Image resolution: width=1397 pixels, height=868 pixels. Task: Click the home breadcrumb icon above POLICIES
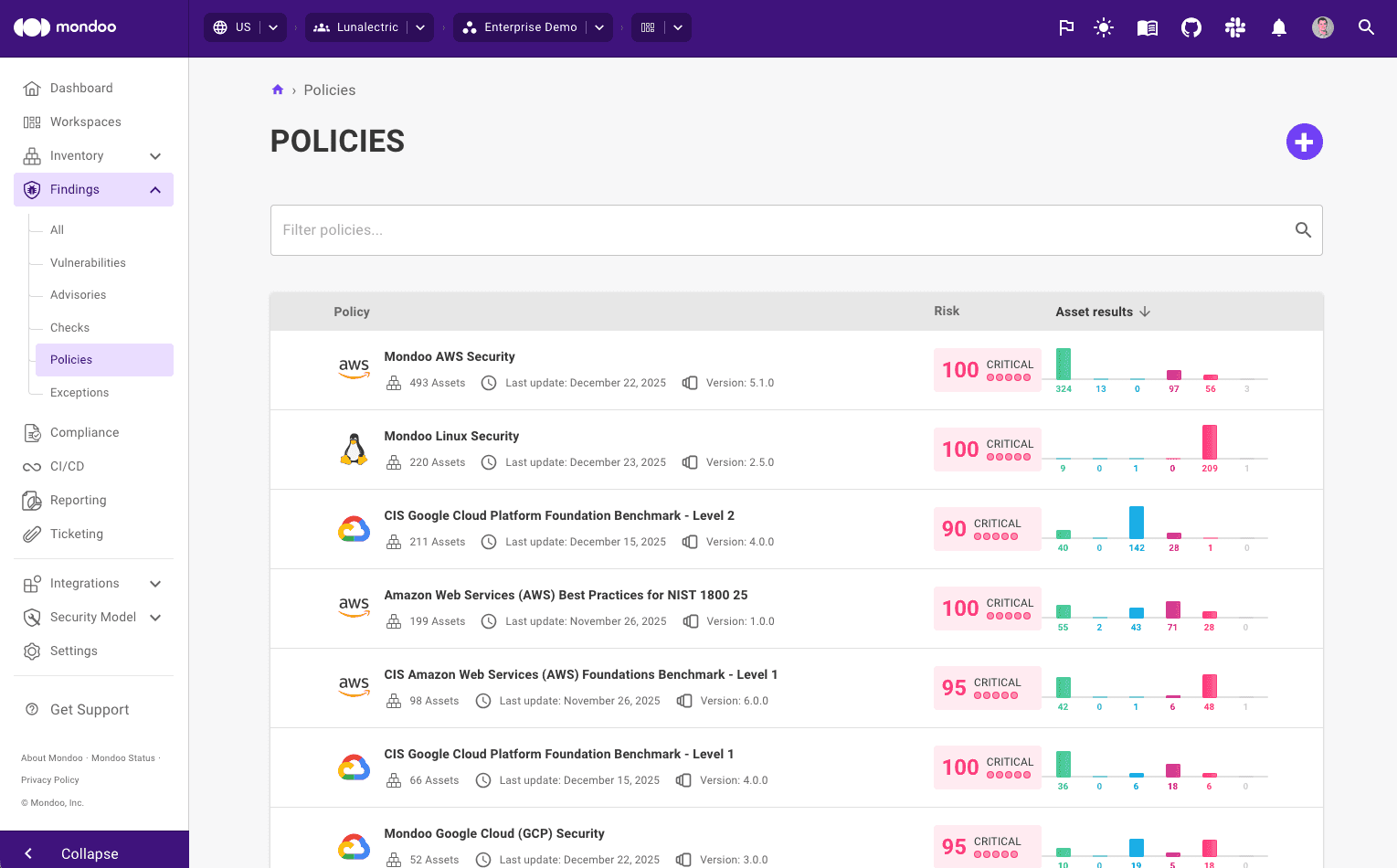click(x=278, y=89)
